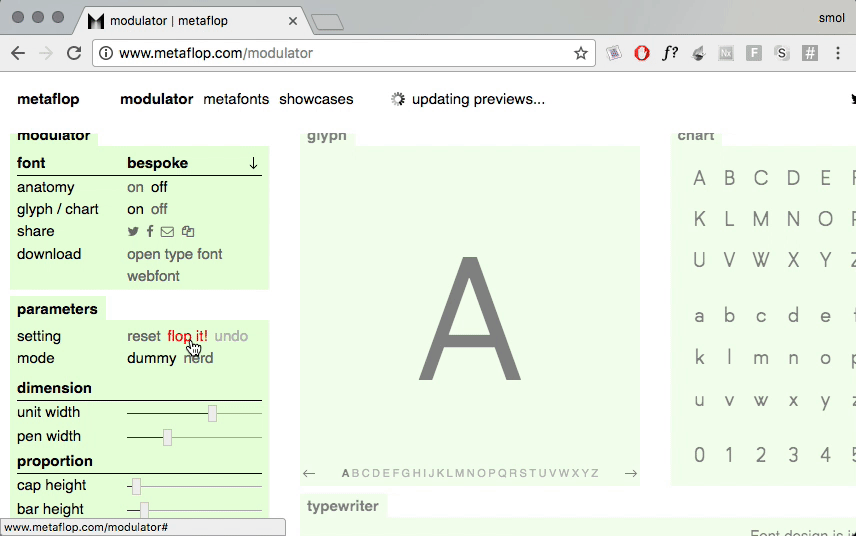Pick digit 0 in the chart
Screen dimensions: 856x536
click(x=699, y=455)
